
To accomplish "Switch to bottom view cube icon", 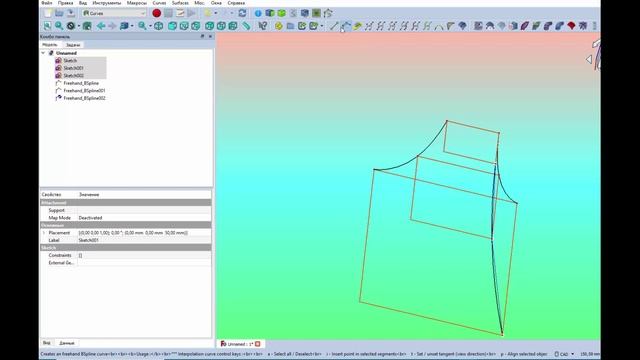I will pos(221,26).
